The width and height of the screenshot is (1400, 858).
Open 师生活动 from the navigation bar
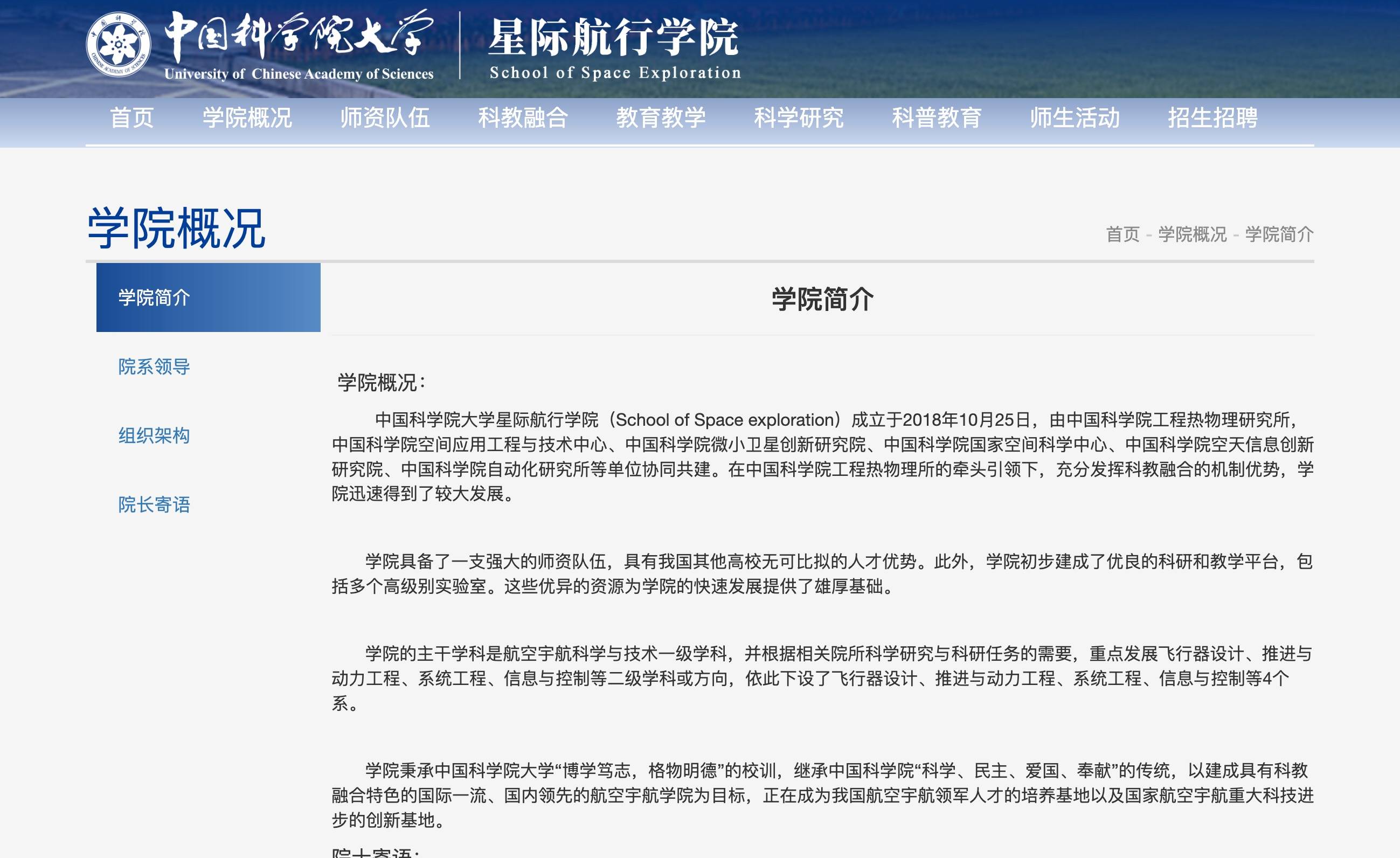[1075, 118]
